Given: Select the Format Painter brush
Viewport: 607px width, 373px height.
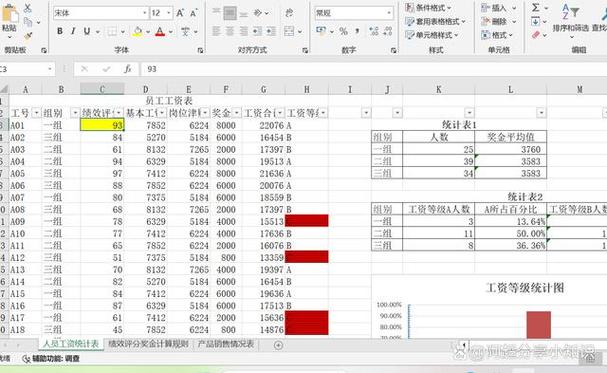Looking at the screenshot, I should tap(28, 36).
